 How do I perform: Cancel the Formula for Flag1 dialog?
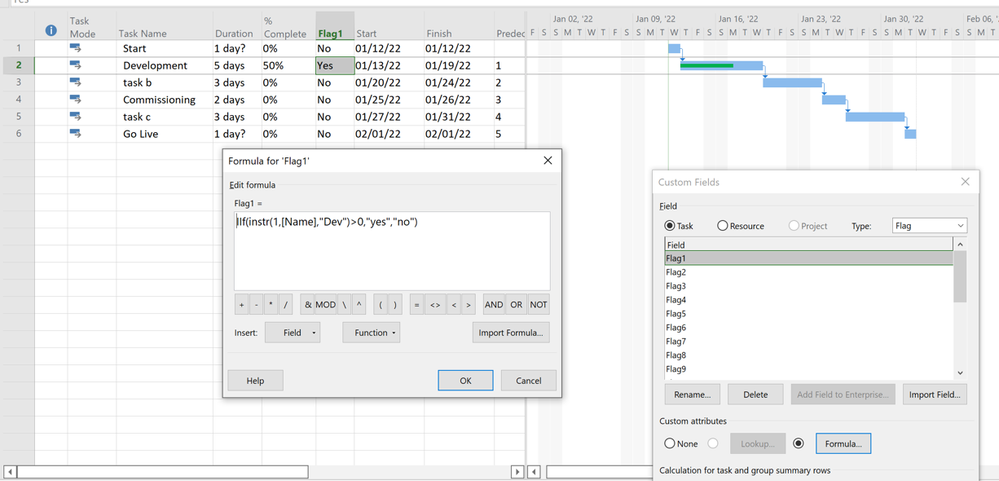pos(528,380)
